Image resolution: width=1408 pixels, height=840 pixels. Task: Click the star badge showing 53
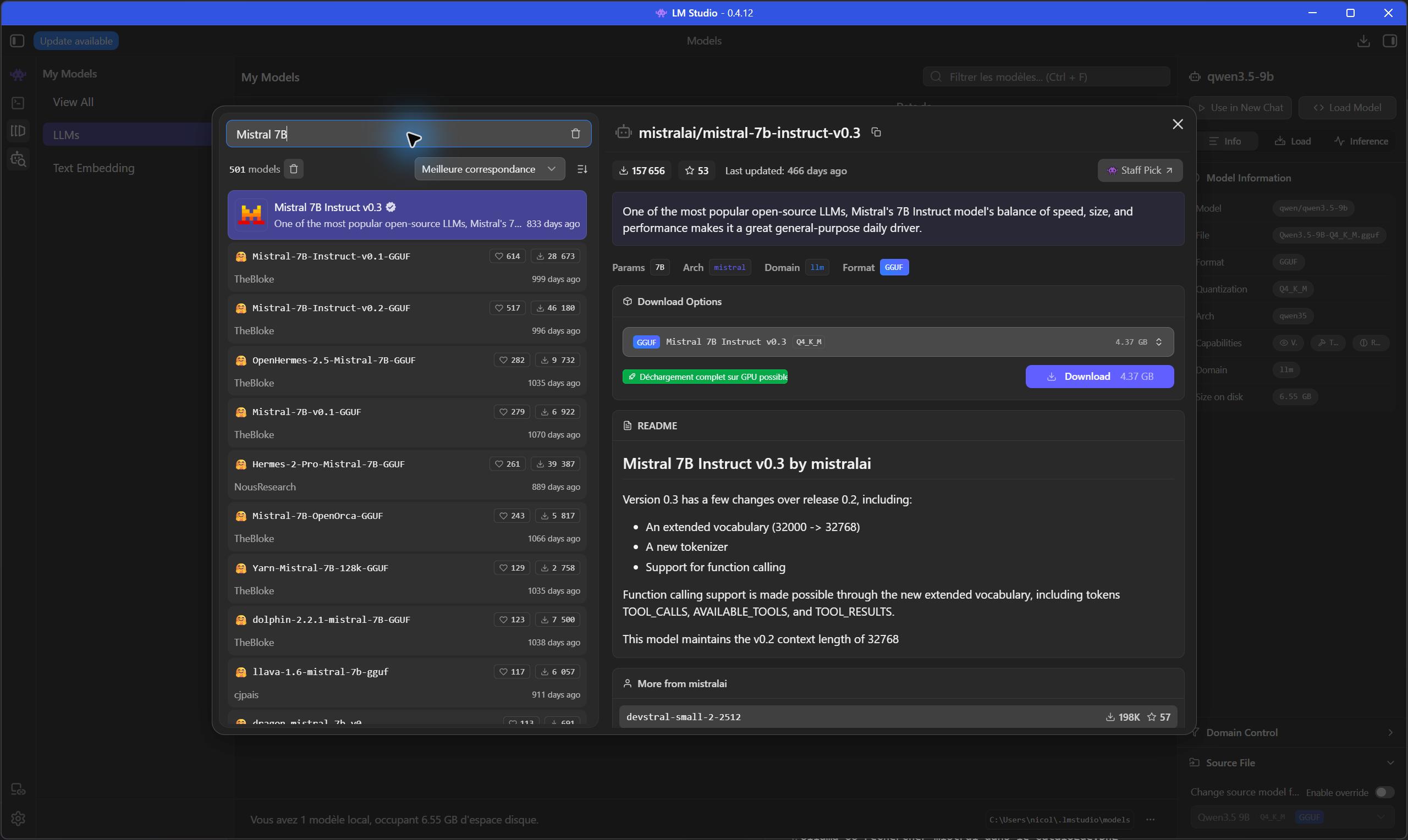[696, 170]
